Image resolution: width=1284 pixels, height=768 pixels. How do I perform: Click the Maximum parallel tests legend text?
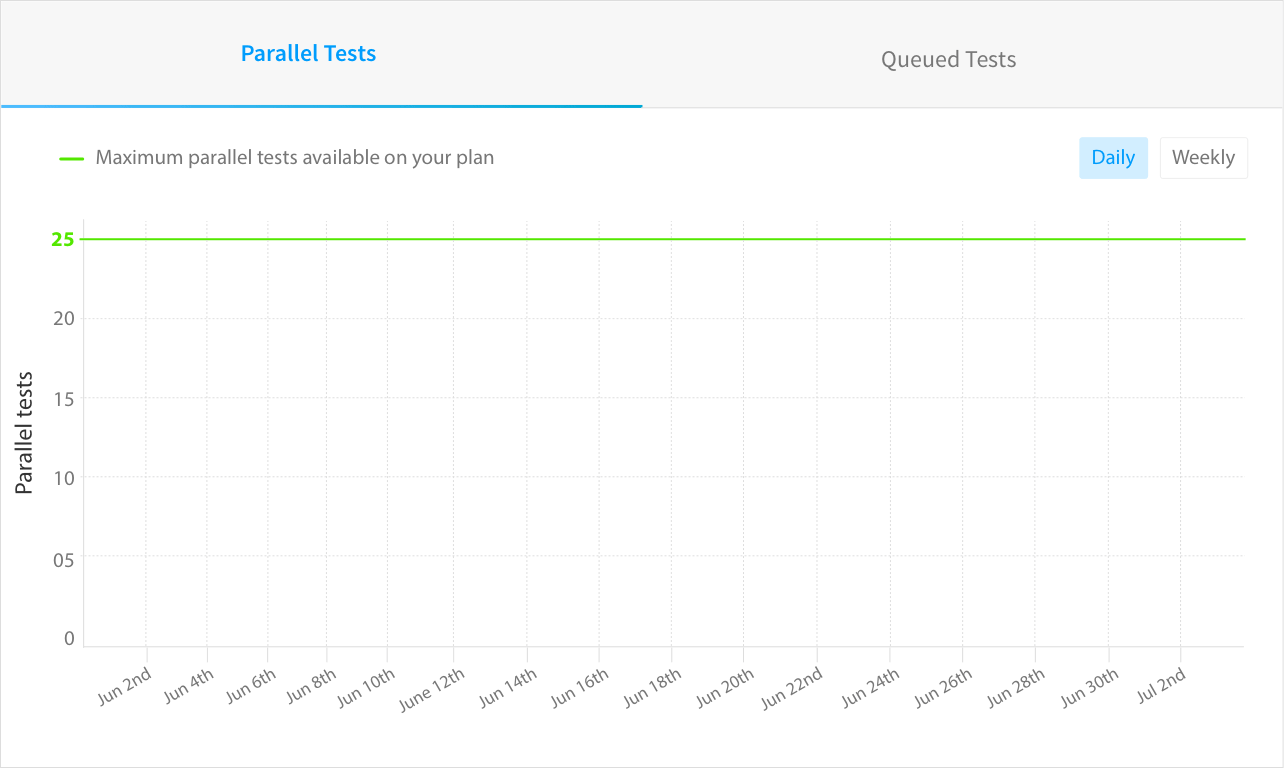click(294, 157)
